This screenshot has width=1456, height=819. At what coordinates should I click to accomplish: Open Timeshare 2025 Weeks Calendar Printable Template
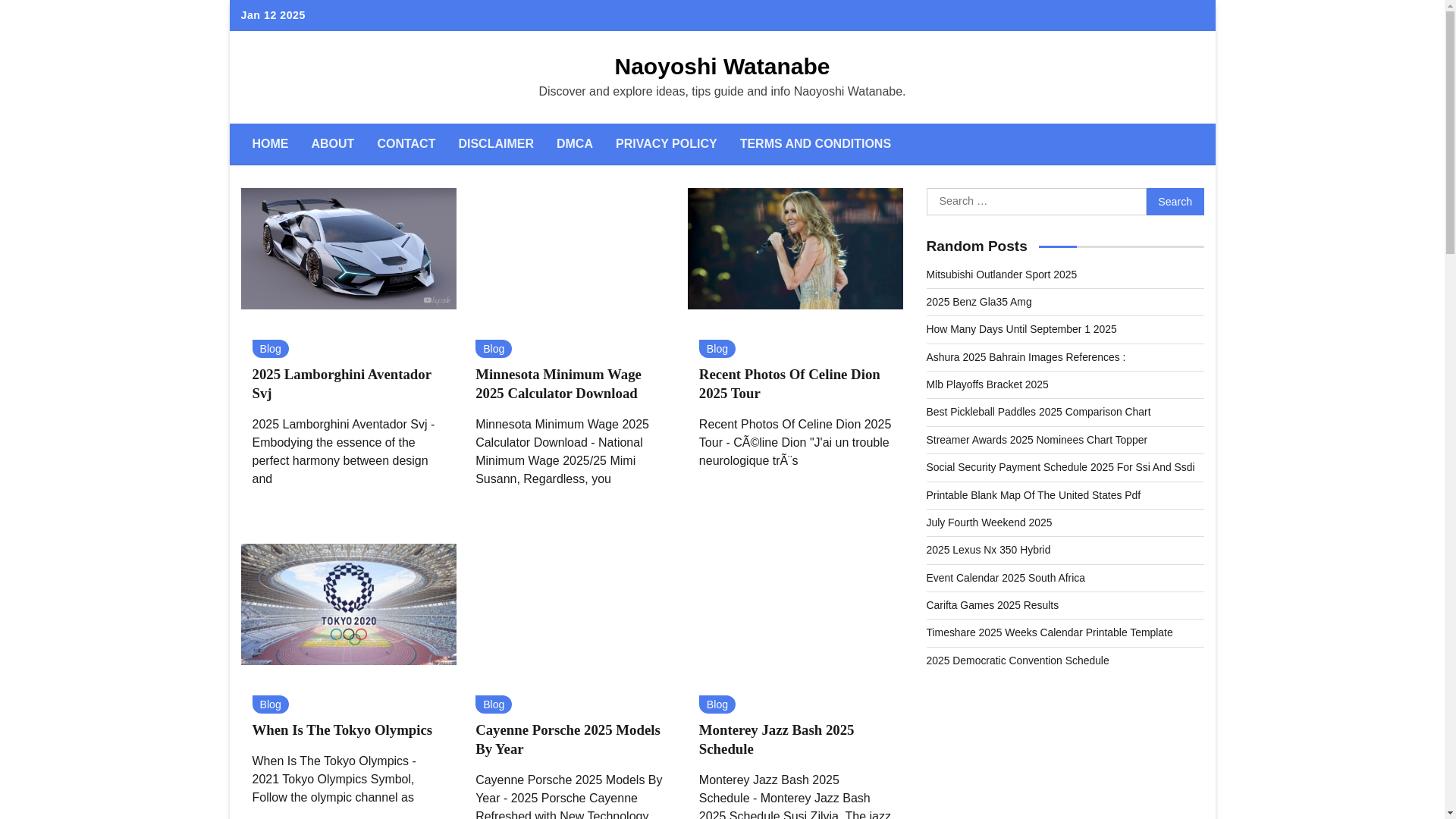click(1050, 632)
